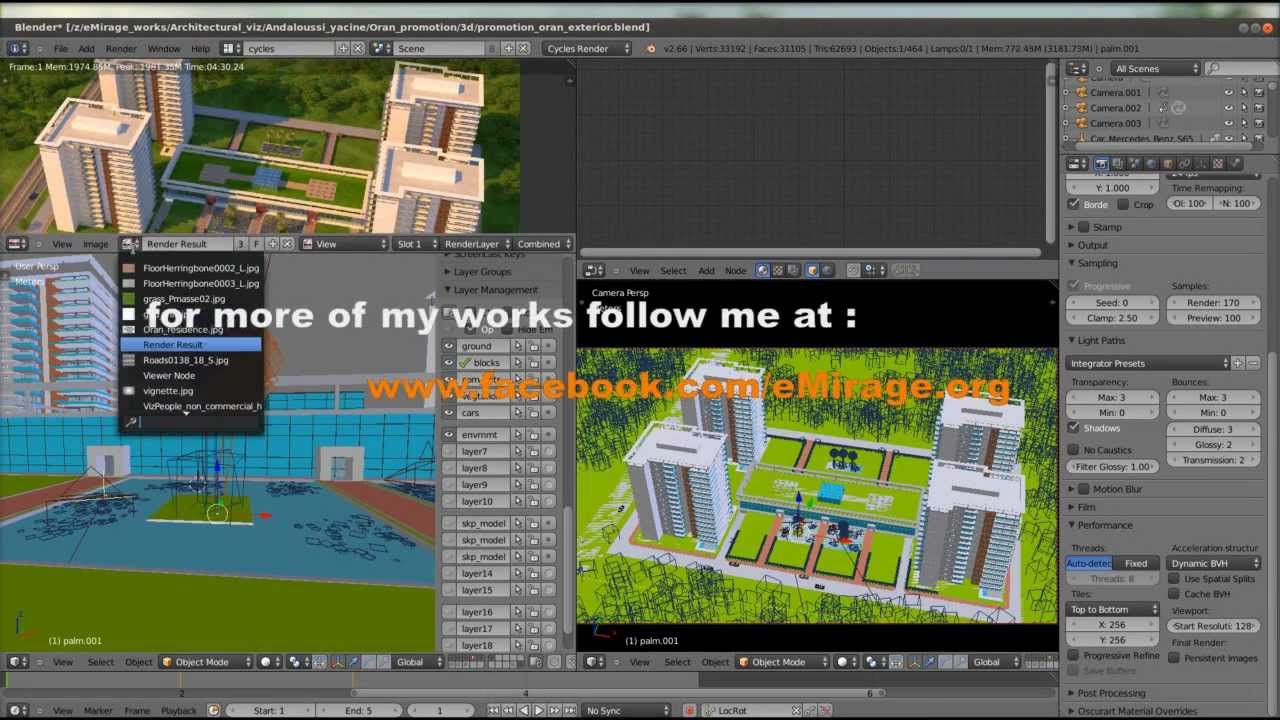Select Render Result in the image list
1280x720 pixels.
pos(190,345)
